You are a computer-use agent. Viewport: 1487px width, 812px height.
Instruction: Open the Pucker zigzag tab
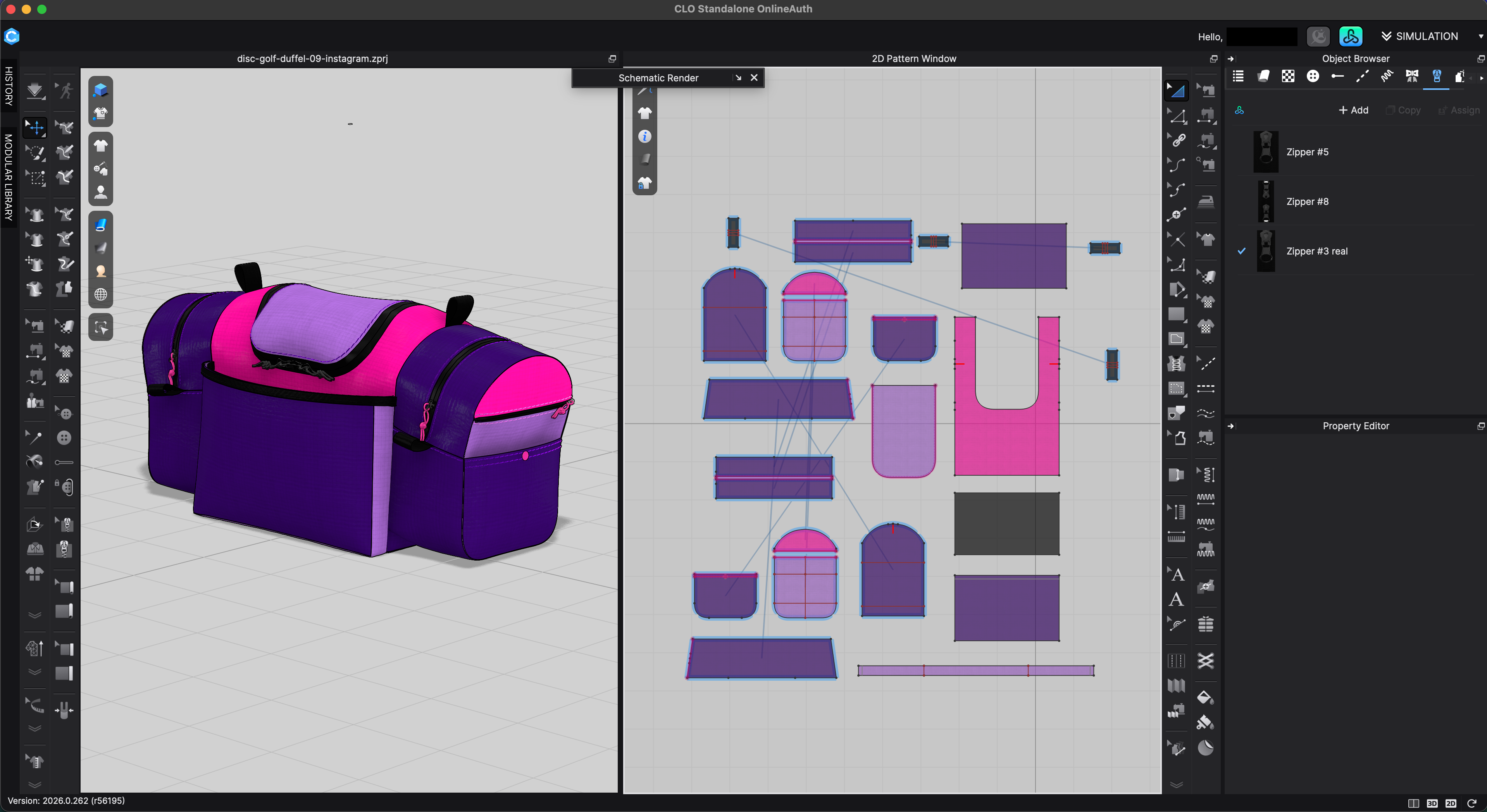click(x=1387, y=76)
